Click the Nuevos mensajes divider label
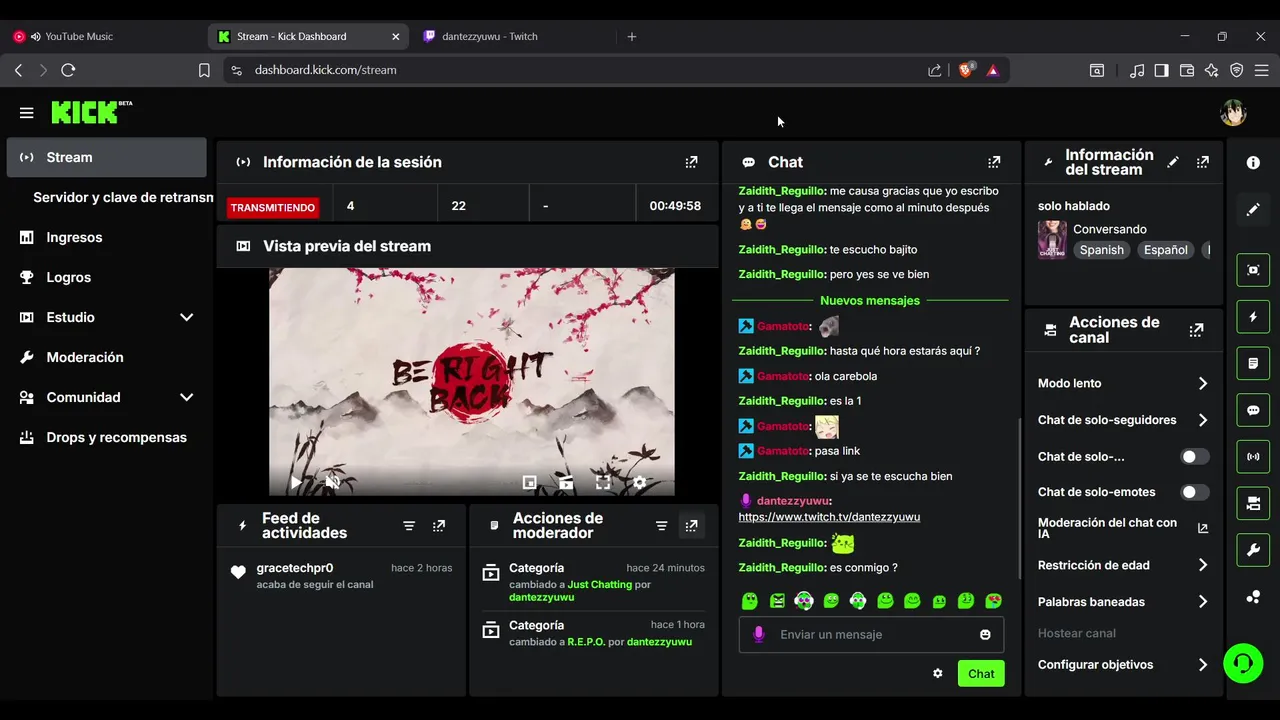The height and width of the screenshot is (720, 1280). [x=870, y=301]
